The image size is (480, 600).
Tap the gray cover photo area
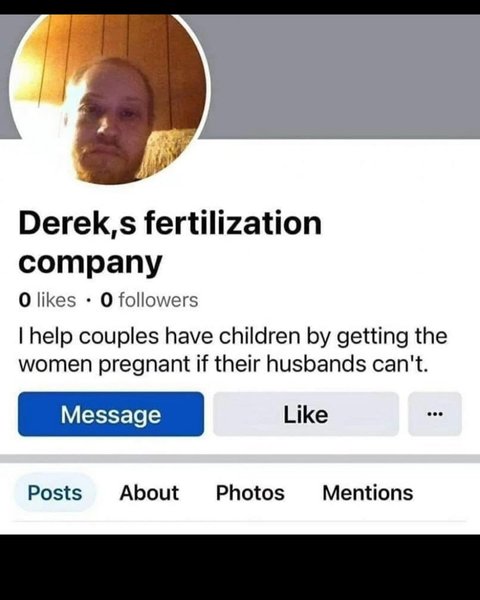[x=341, y=77]
